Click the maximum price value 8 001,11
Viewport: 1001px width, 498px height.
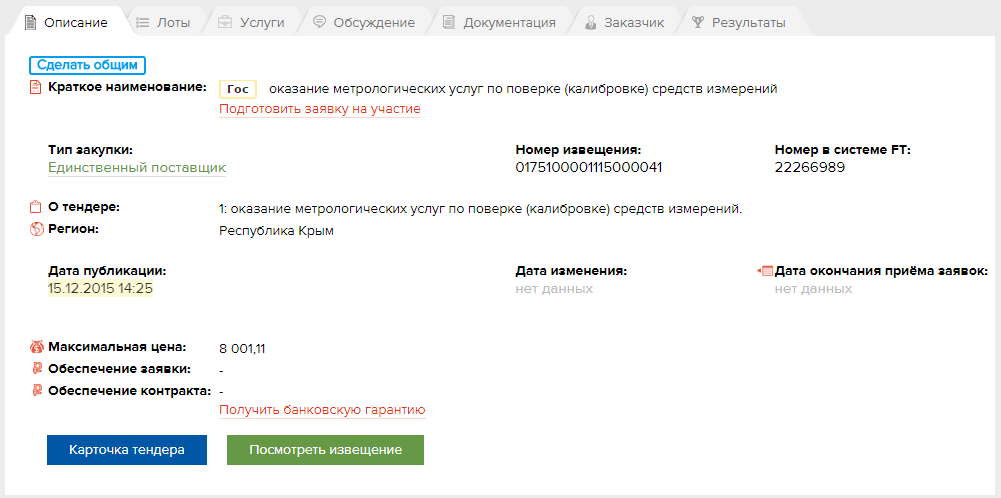[242, 349]
